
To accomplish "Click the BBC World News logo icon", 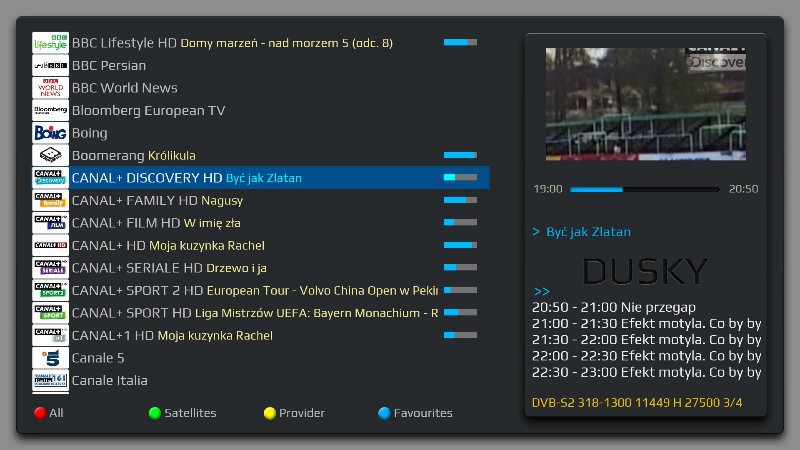I will tap(50, 88).
